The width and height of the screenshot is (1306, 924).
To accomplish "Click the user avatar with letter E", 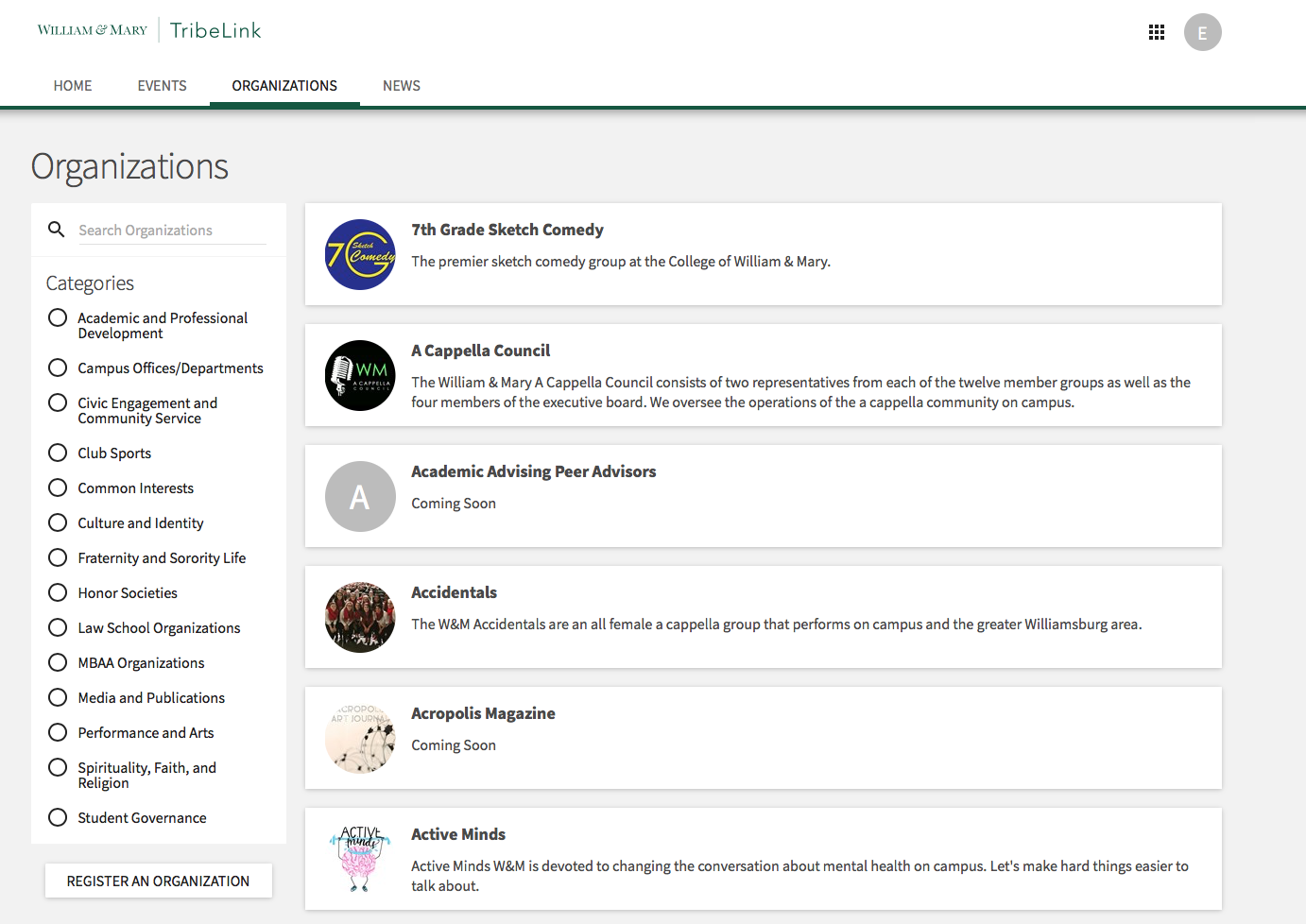I will point(1202,32).
